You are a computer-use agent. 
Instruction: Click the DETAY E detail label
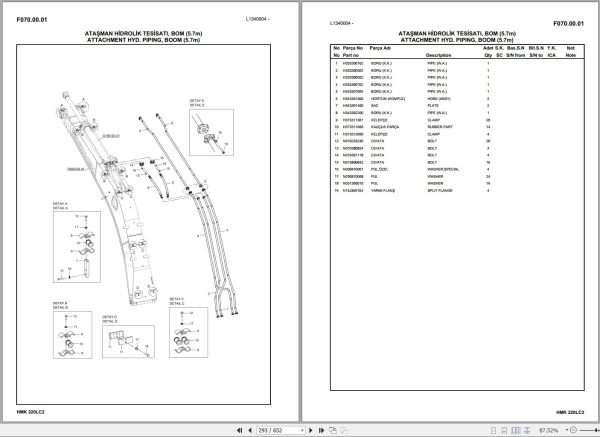coord(197,101)
